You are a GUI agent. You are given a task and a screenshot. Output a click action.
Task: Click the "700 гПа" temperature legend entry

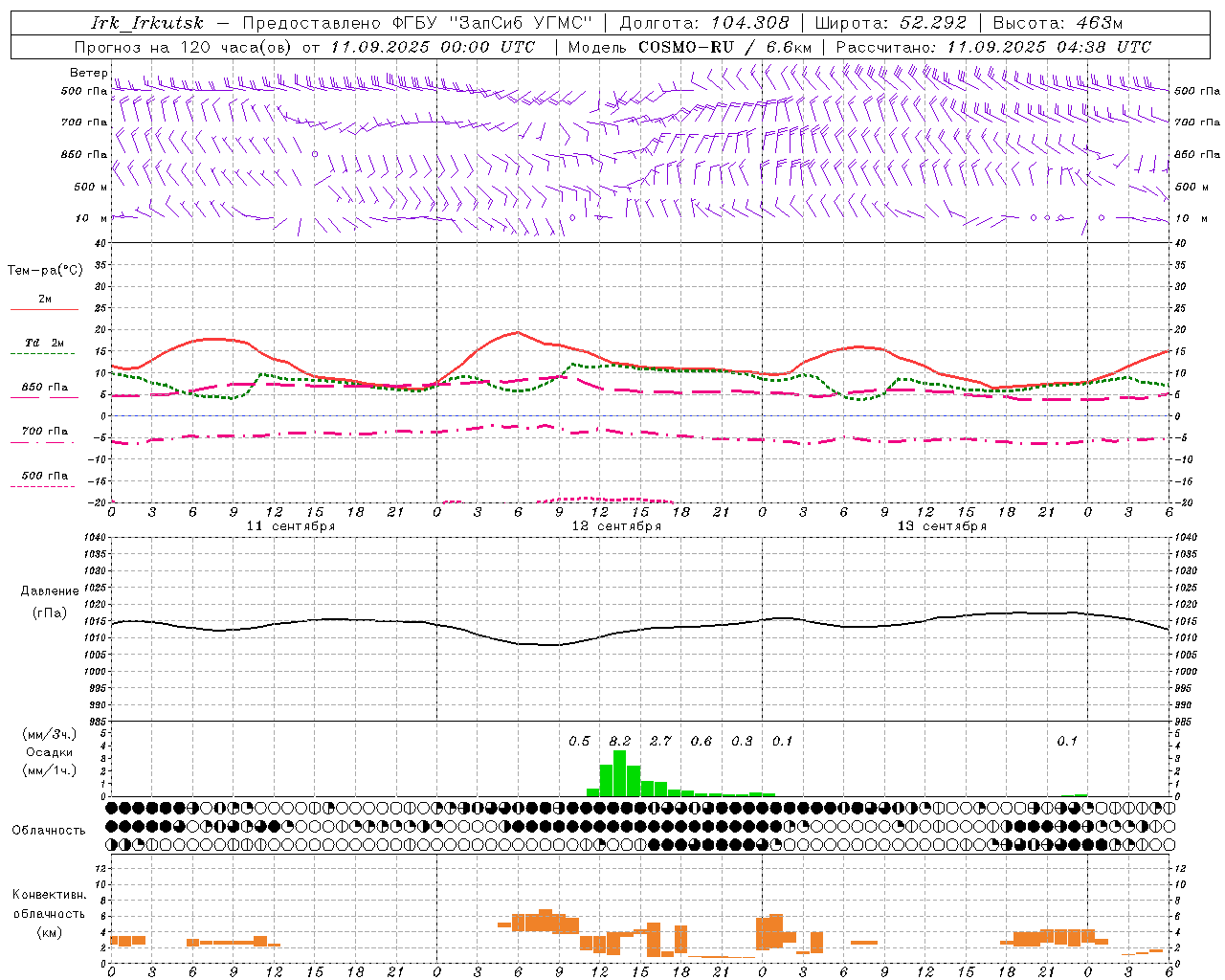tap(44, 431)
